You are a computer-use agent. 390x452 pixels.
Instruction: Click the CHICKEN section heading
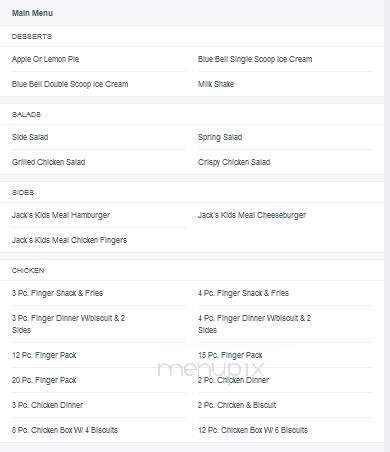pyautogui.click(x=28, y=270)
